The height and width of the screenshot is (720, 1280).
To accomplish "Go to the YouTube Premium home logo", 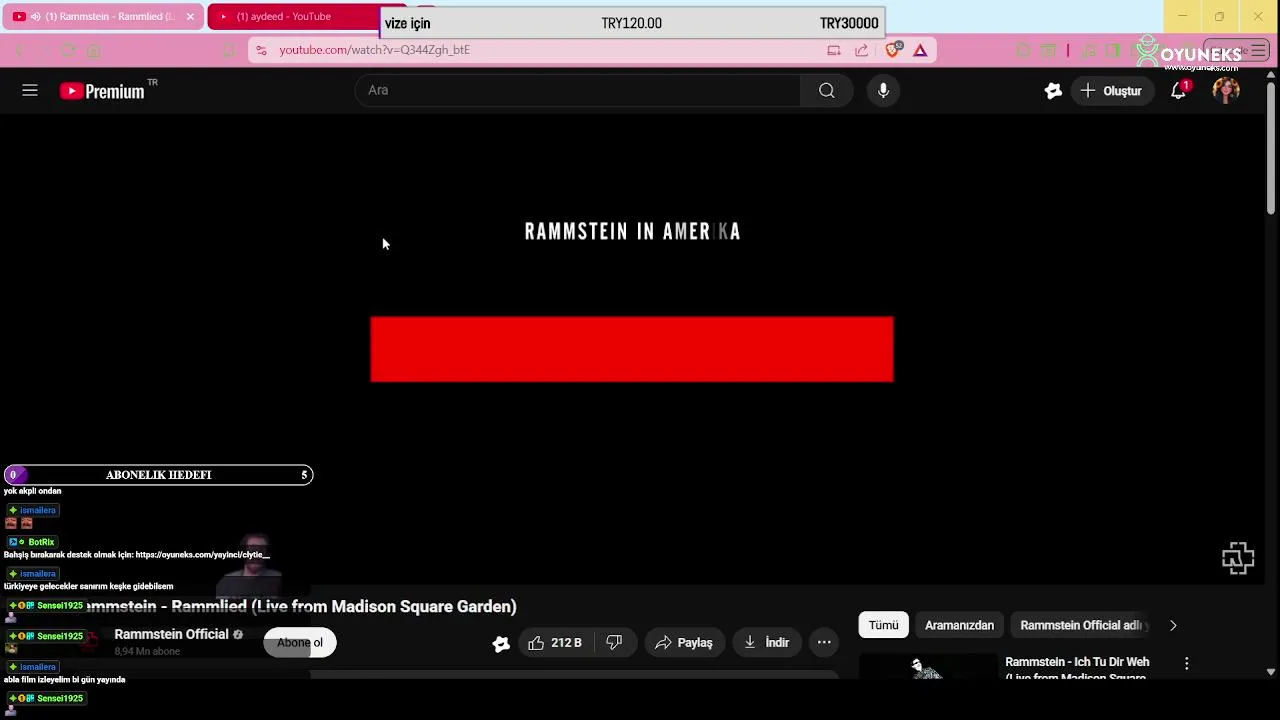I will [x=102, y=91].
